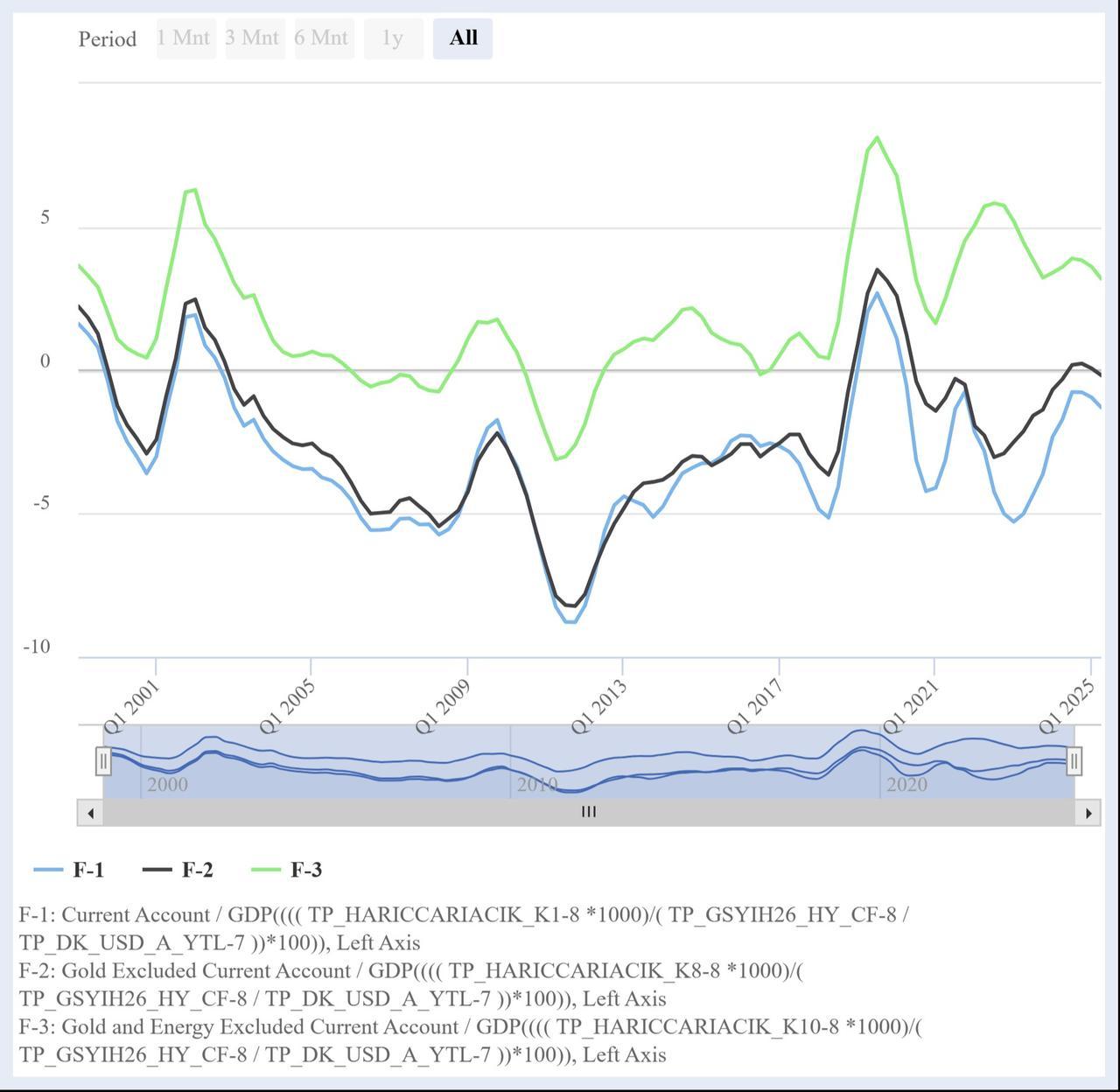Toggle the F-1 series in legend
1120x1092 pixels.
[x=88, y=870]
